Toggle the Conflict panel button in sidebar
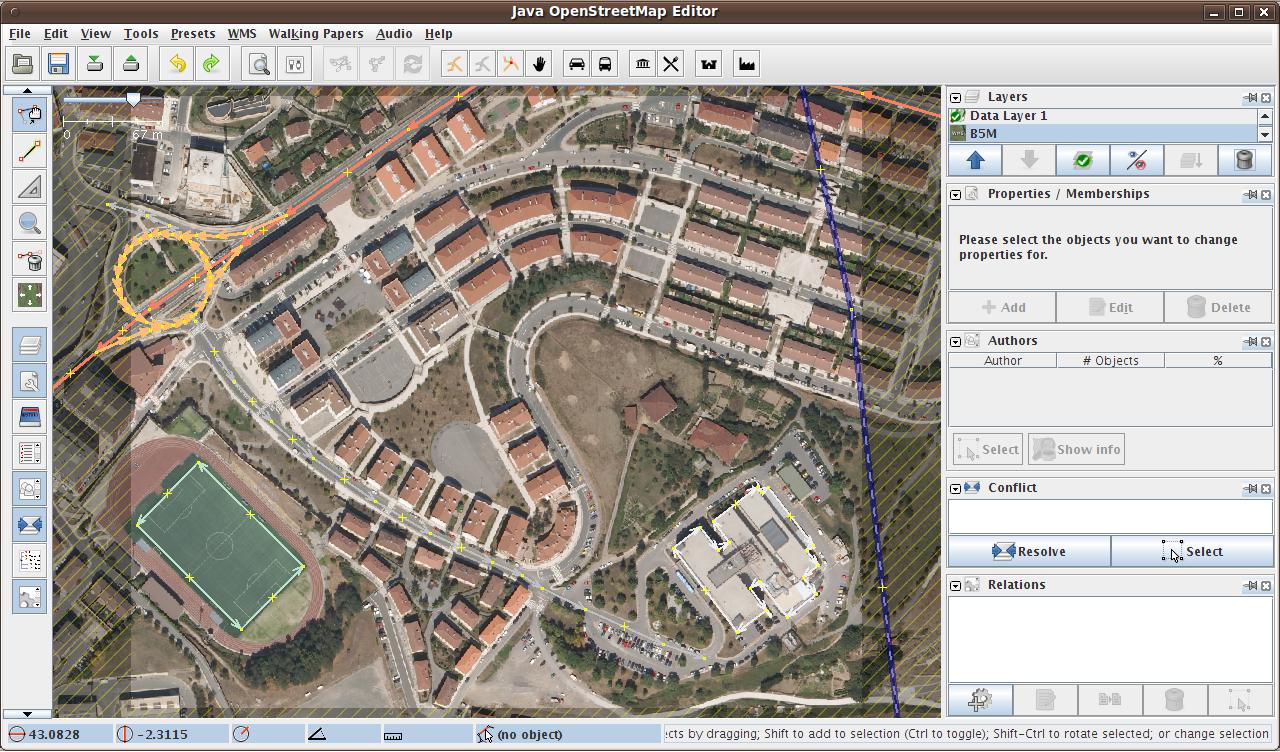The image size is (1280, 752). [30, 524]
